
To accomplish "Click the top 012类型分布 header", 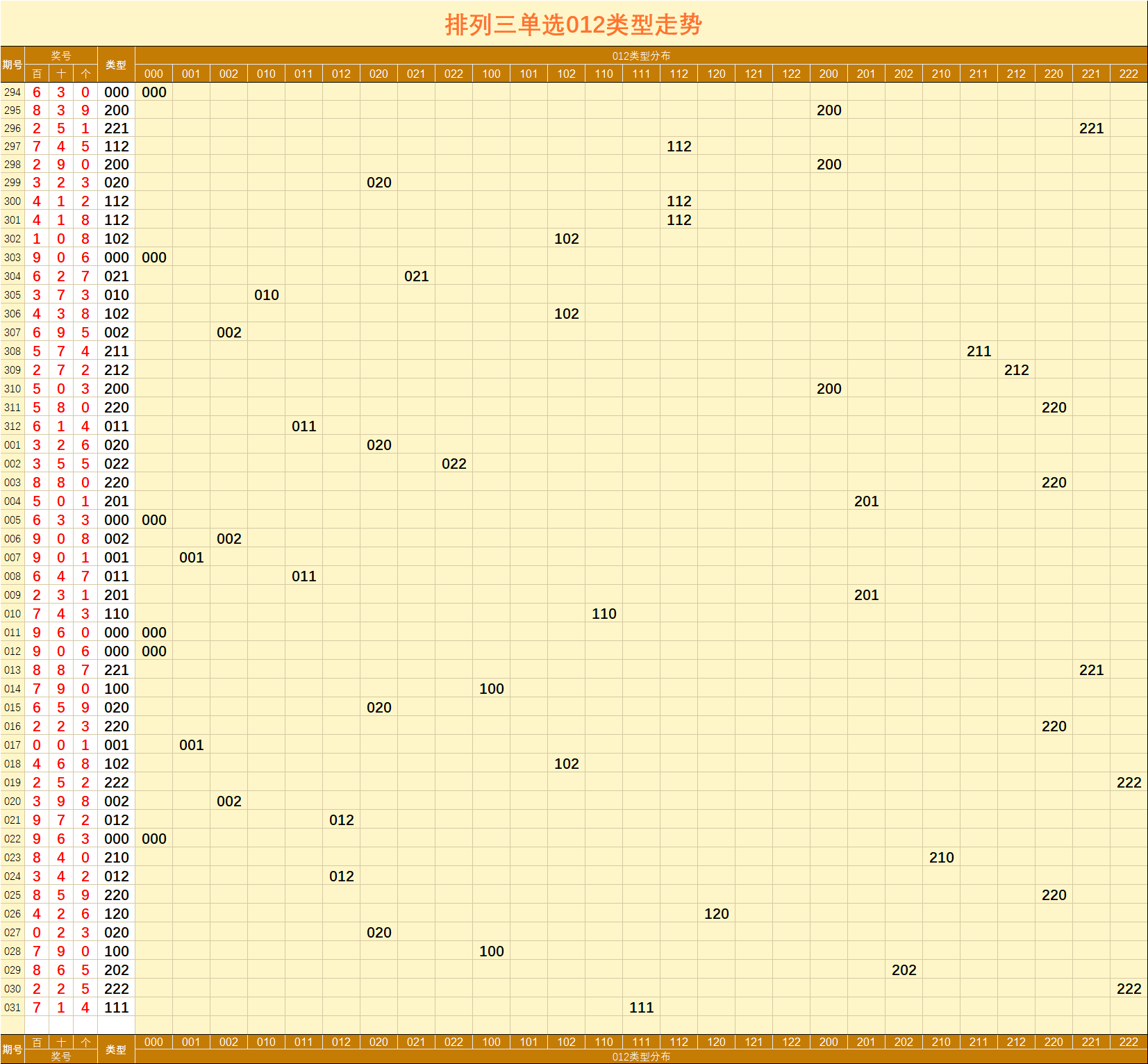I will tap(641, 56).
